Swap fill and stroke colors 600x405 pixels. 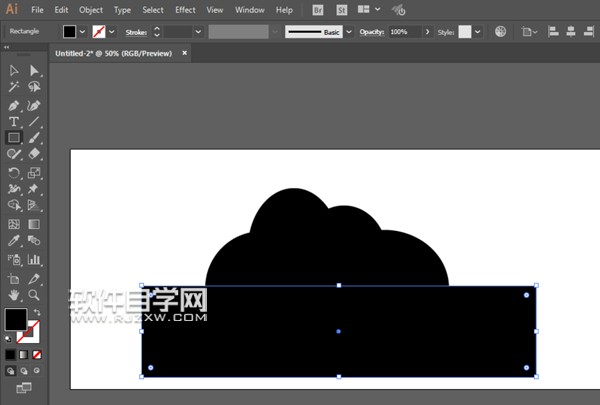point(39,312)
